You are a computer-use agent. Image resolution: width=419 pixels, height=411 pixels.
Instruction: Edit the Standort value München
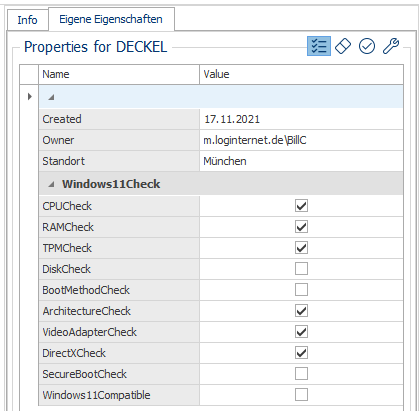pos(301,161)
